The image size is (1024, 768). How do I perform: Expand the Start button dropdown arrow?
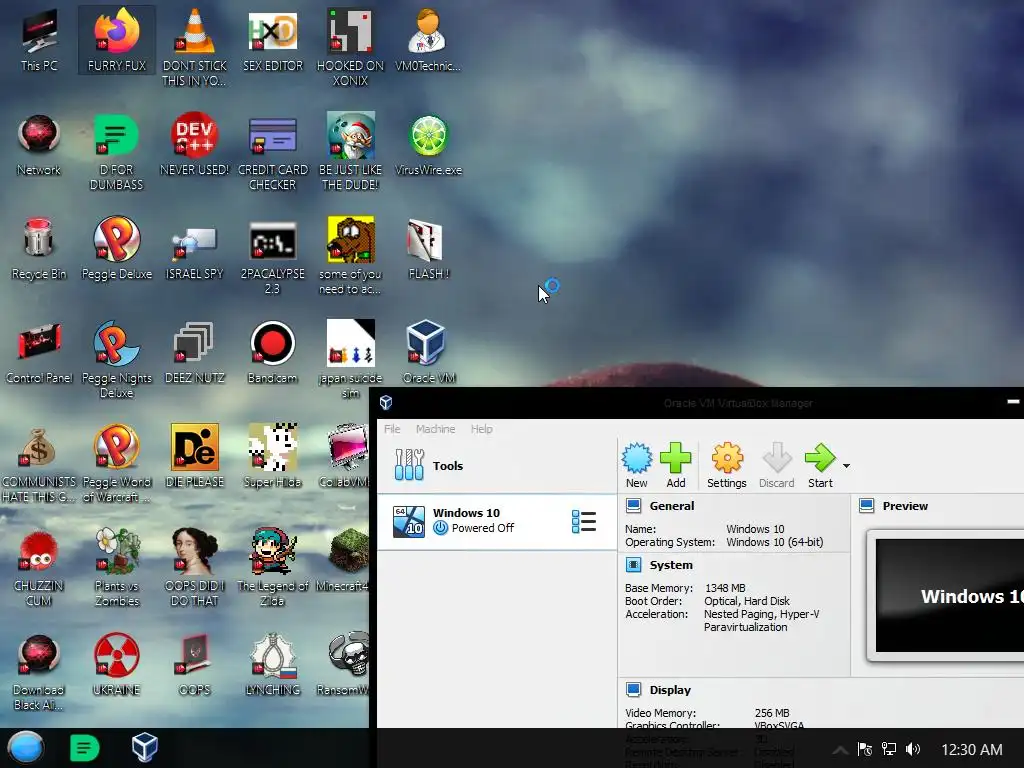coord(846,466)
